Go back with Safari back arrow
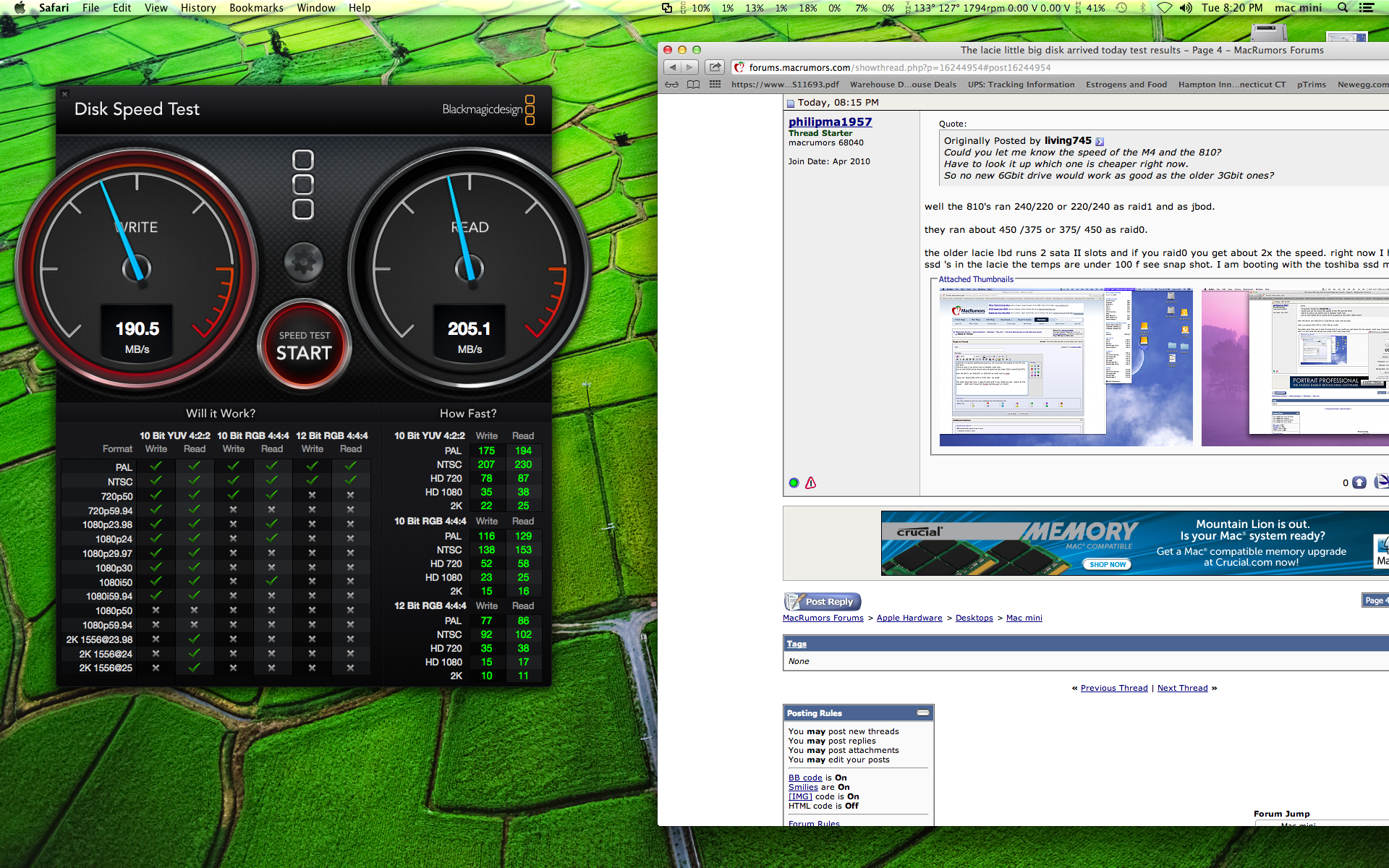This screenshot has height=868, width=1389. 673,67
